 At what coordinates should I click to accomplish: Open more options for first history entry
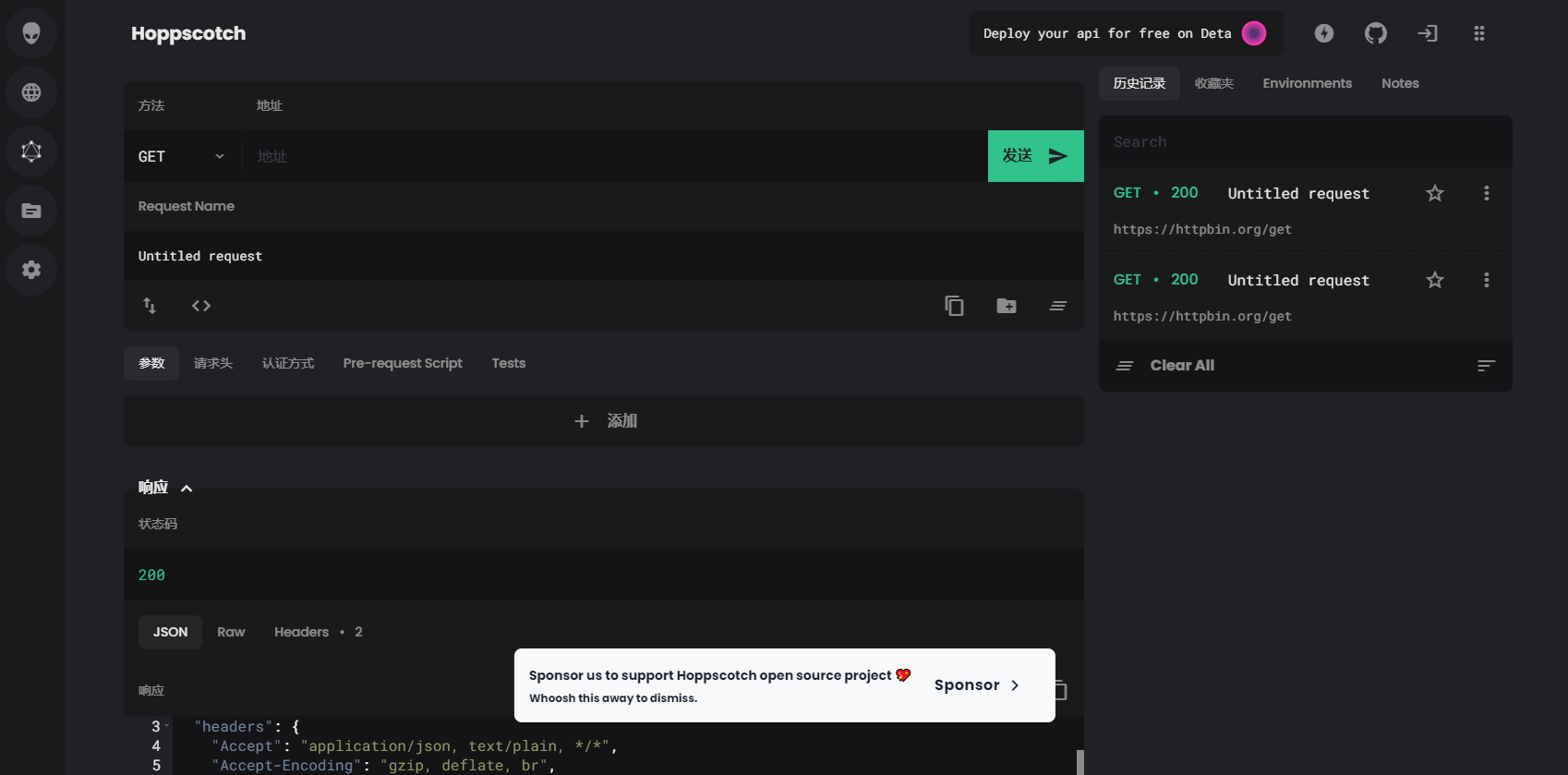(1487, 193)
